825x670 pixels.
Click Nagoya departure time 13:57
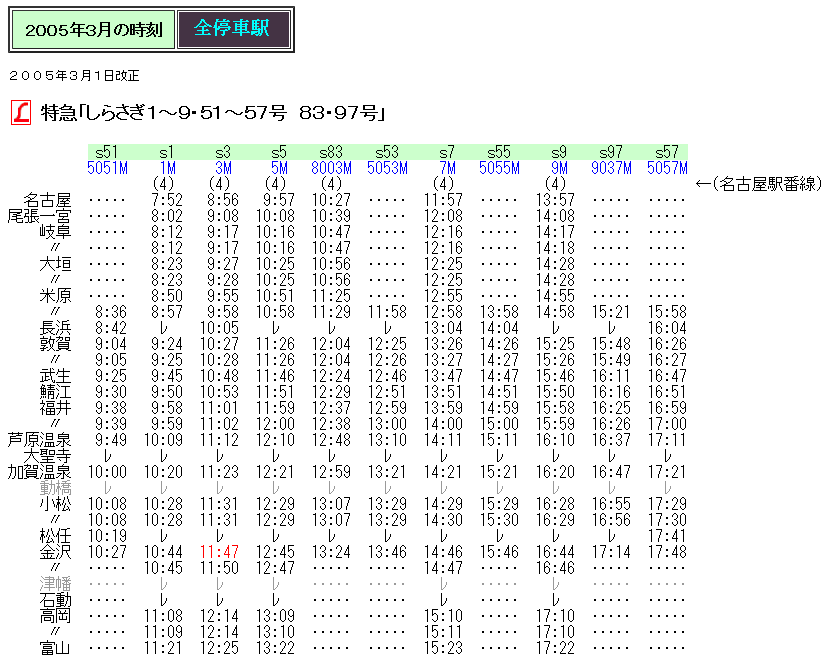(x=555, y=200)
